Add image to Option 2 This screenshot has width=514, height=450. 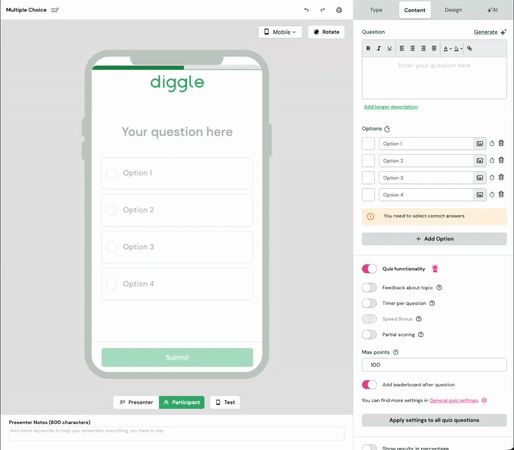point(479,161)
